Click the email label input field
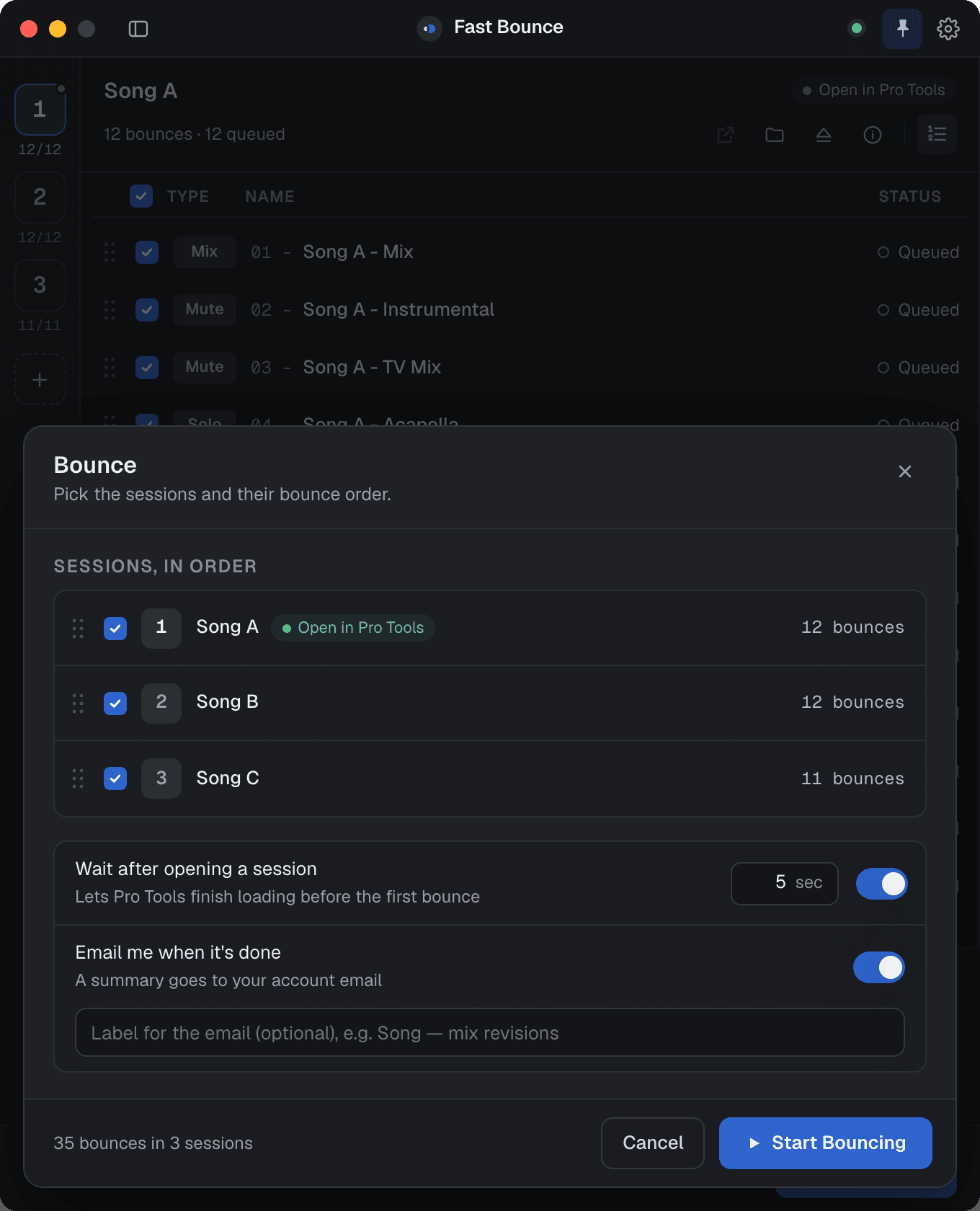The image size is (980, 1211). click(490, 1032)
